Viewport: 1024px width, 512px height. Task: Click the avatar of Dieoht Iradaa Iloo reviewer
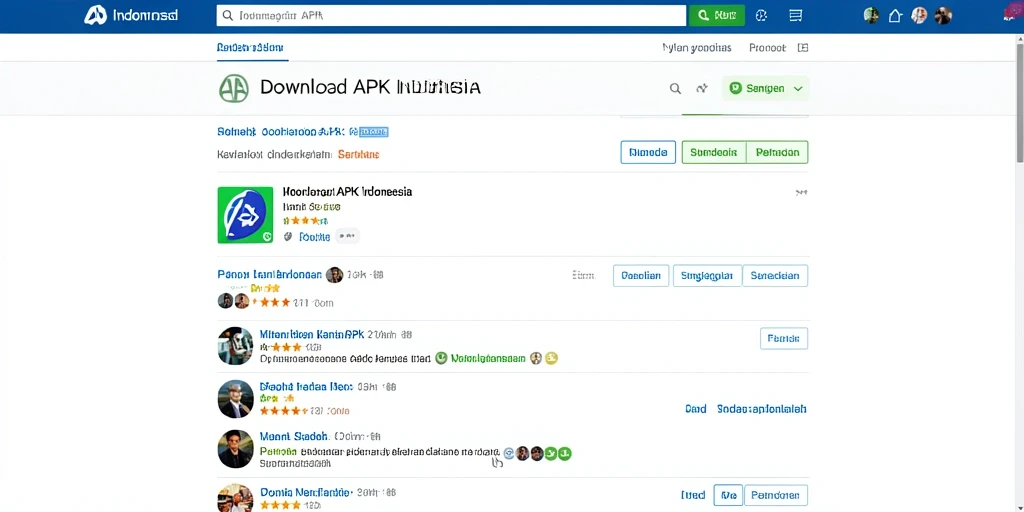point(235,399)
